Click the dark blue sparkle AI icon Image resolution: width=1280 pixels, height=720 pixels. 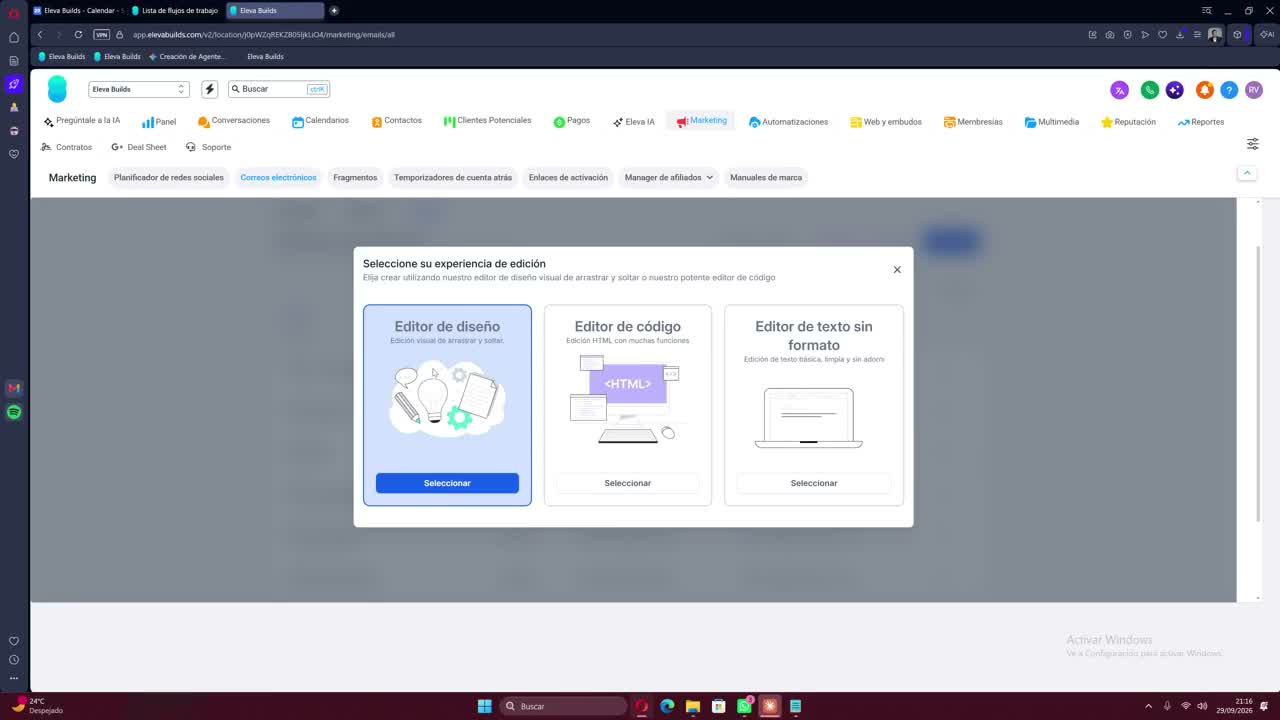[1175, 90]
